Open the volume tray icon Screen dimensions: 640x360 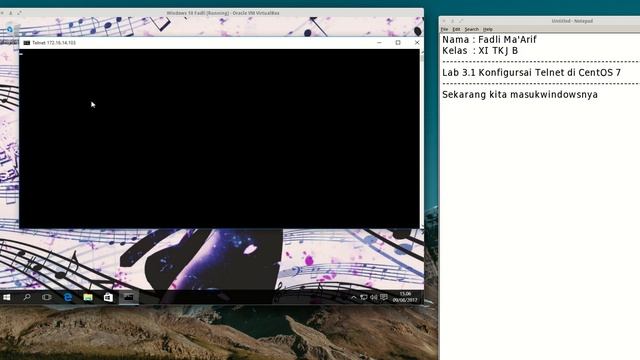coord(373,298)
